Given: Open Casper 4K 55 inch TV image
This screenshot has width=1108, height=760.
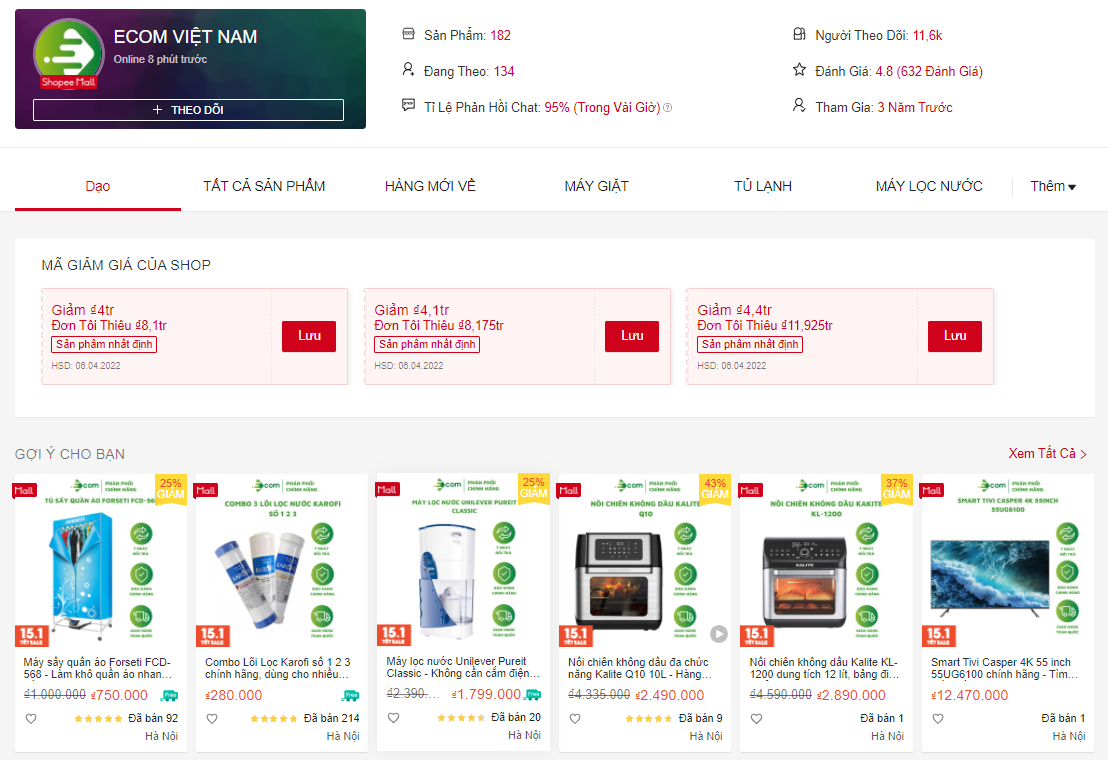Looking at the screenshot, I should [x=1008, y=561].
